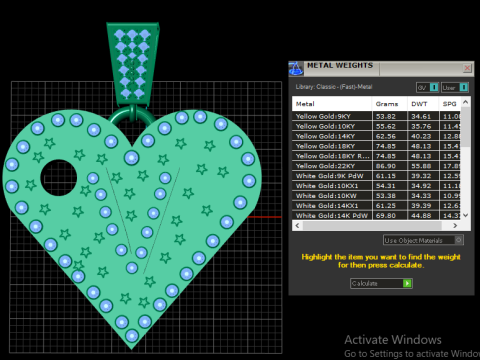Close the Metal Weights panel
This screenshot has width=480, height=360.
[467, 68]
